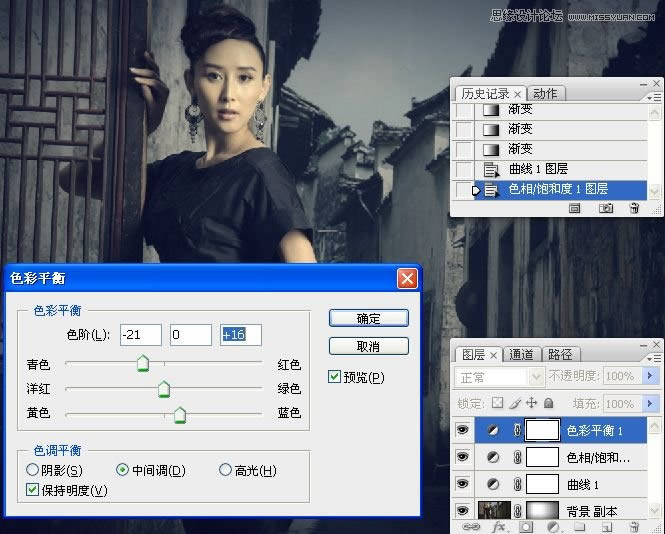The width and height of the screenshot is (665, 534).
Task: Click the new snapshot camera icon in History
Action: pos(605,208)
